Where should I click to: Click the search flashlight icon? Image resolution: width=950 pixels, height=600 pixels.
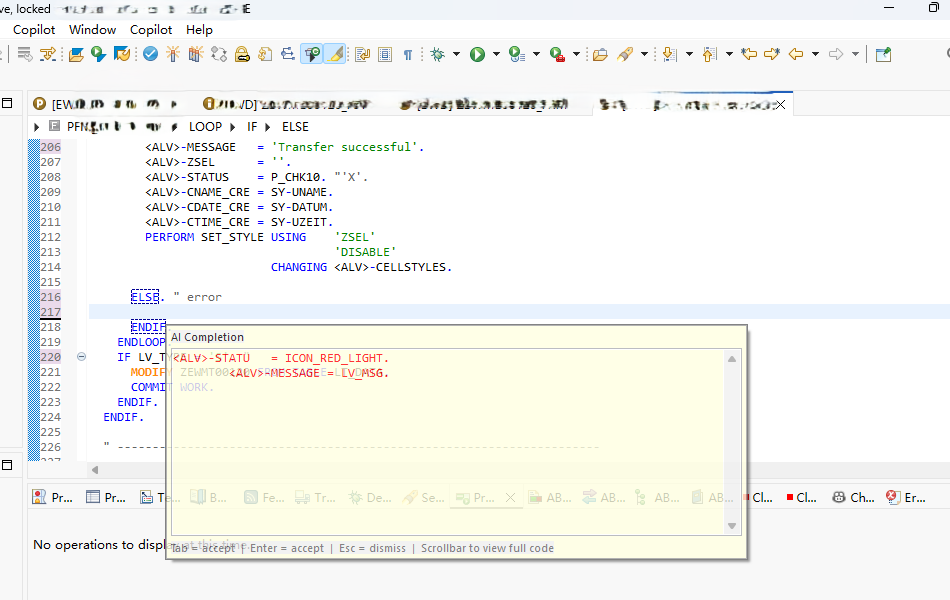point(625,55)
